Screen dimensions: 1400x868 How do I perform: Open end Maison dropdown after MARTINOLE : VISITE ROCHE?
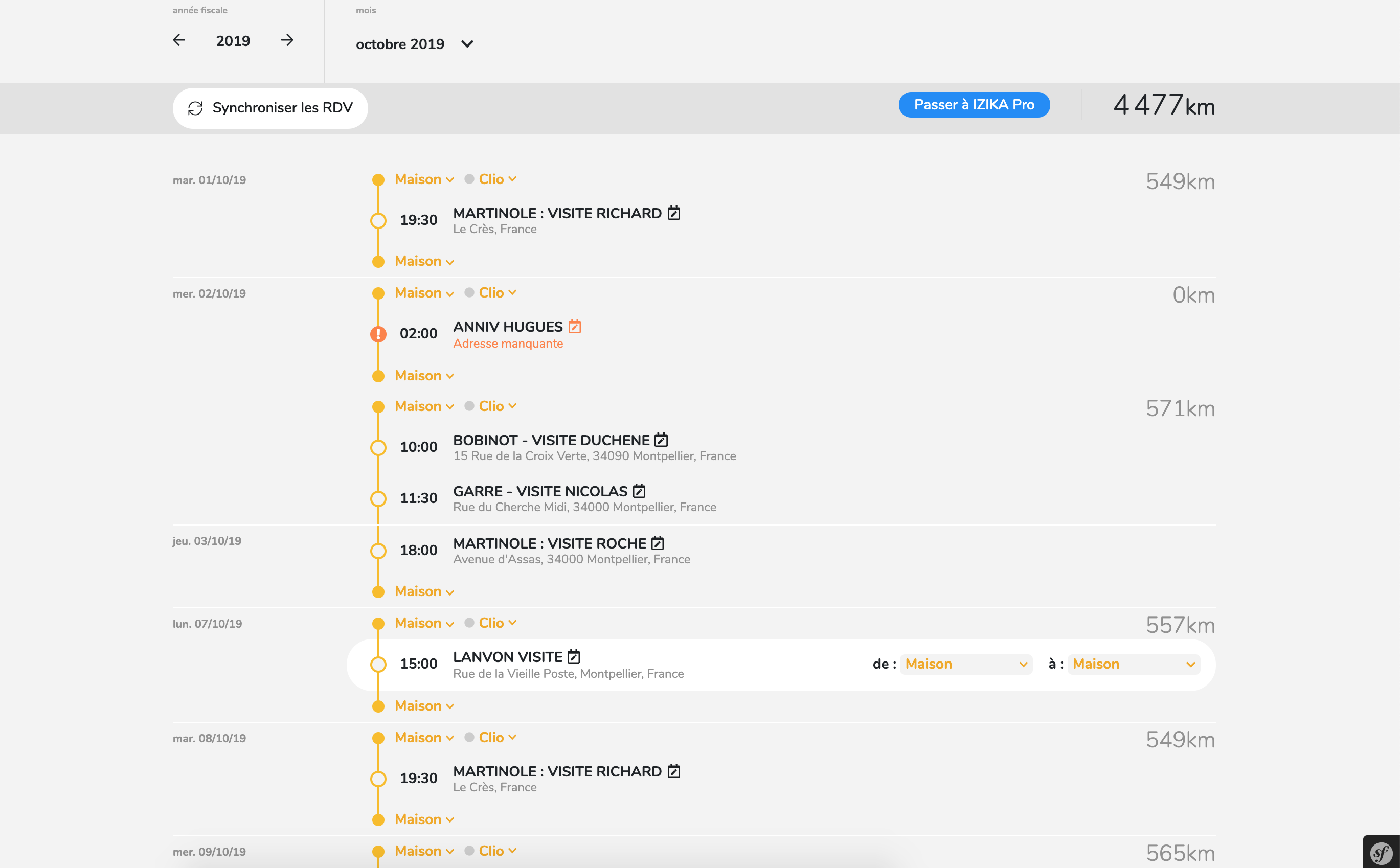424,591
